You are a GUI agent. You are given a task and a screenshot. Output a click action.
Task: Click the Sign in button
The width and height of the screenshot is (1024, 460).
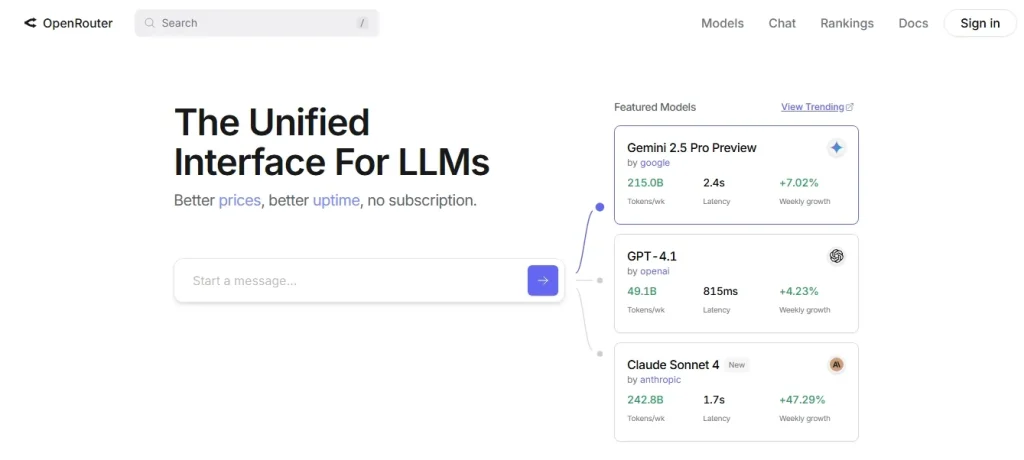tap(980, 23)
